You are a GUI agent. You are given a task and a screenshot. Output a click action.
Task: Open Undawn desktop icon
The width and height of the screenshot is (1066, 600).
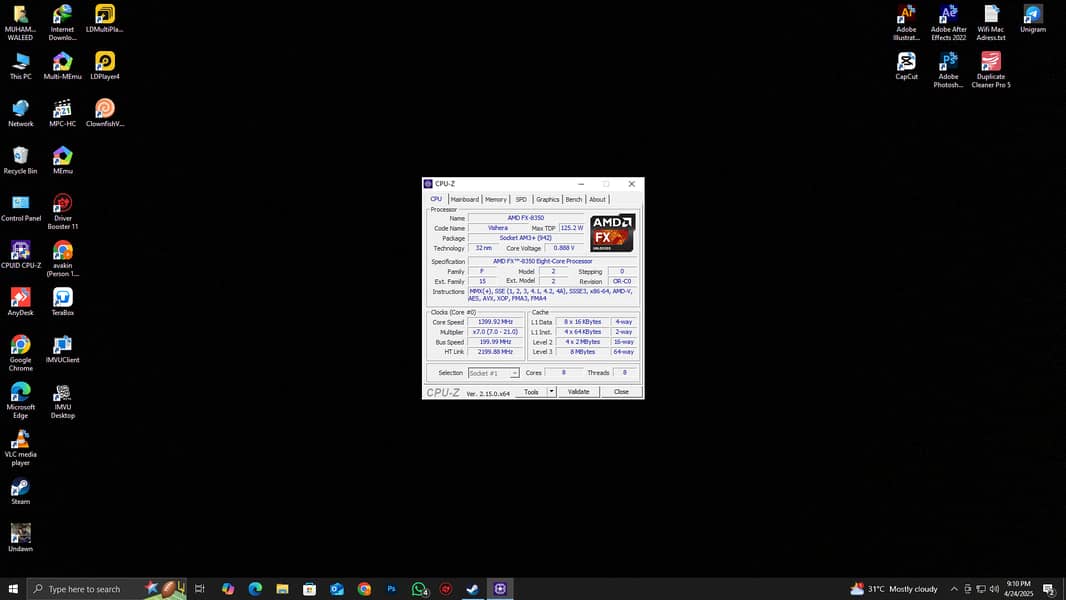pos(20,538)
